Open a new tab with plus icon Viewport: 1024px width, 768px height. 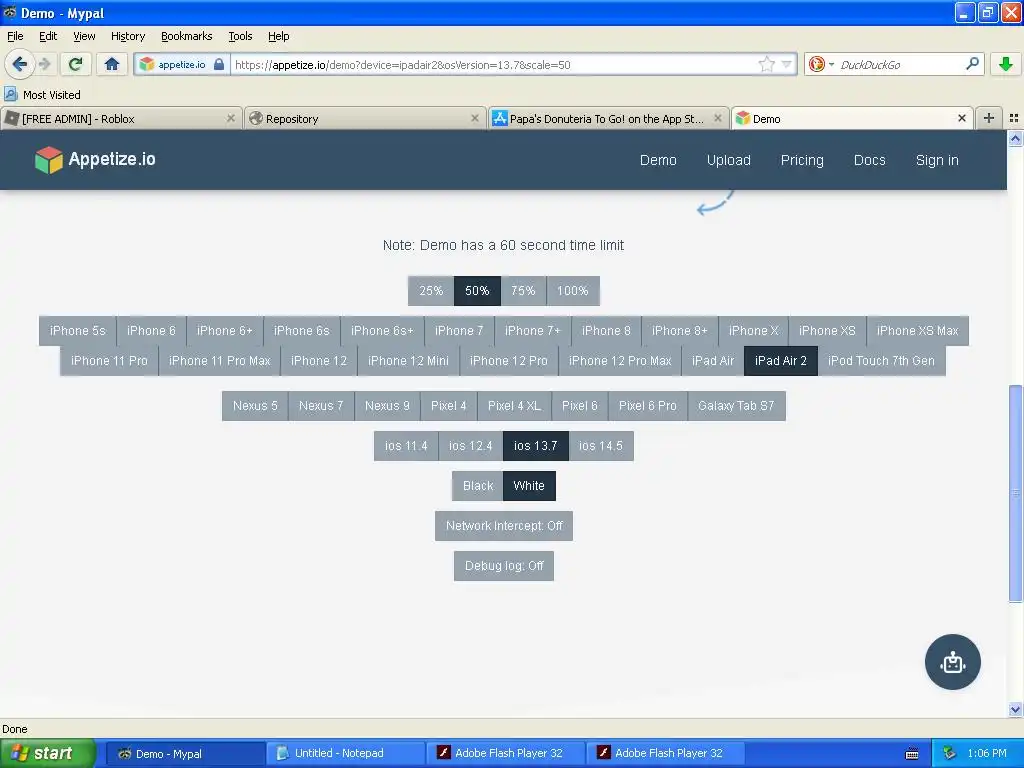[989, 118]
